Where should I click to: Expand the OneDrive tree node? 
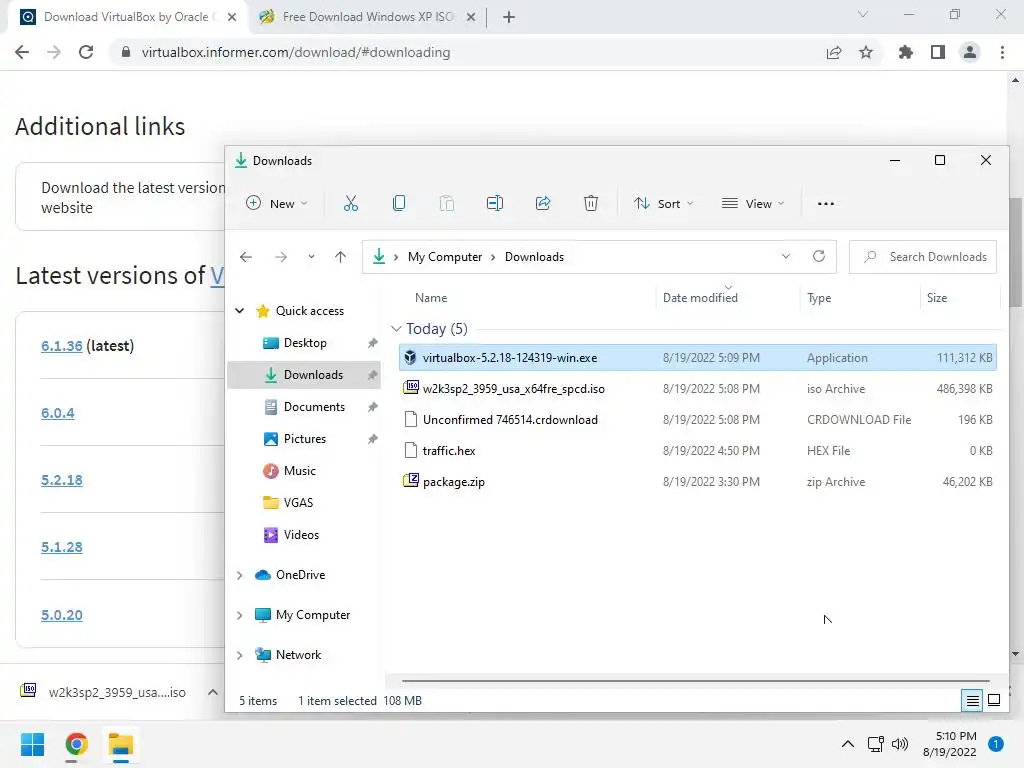pos(240,575)
